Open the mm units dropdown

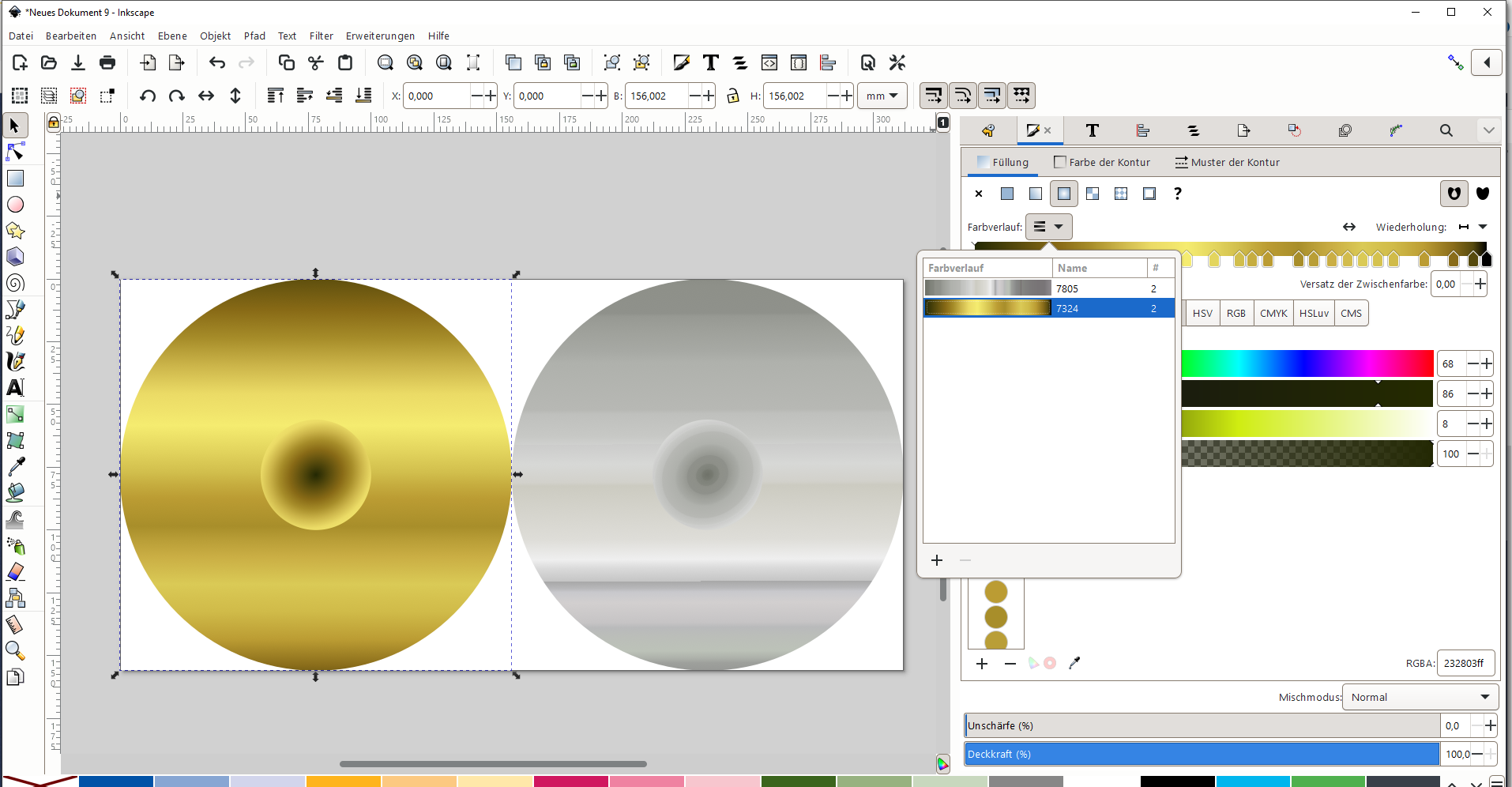882,96
